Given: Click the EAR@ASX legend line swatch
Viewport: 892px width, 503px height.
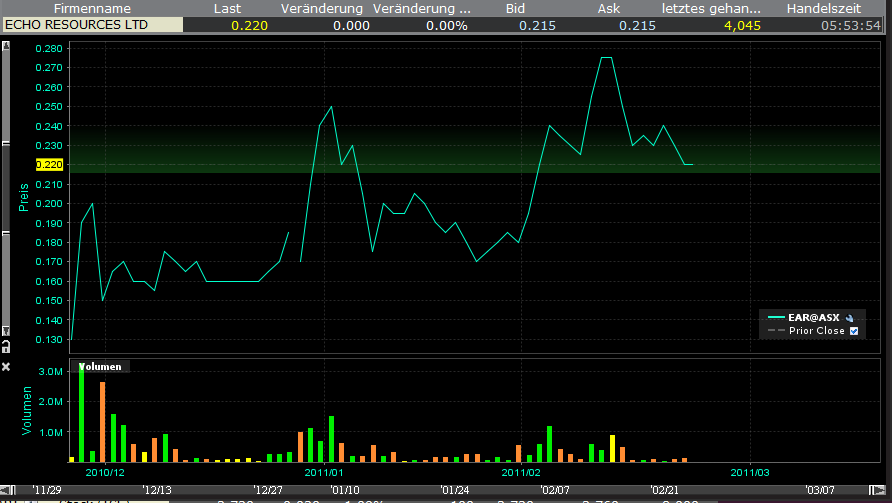Looking at the screenshot, I should (x=776, y=317).
